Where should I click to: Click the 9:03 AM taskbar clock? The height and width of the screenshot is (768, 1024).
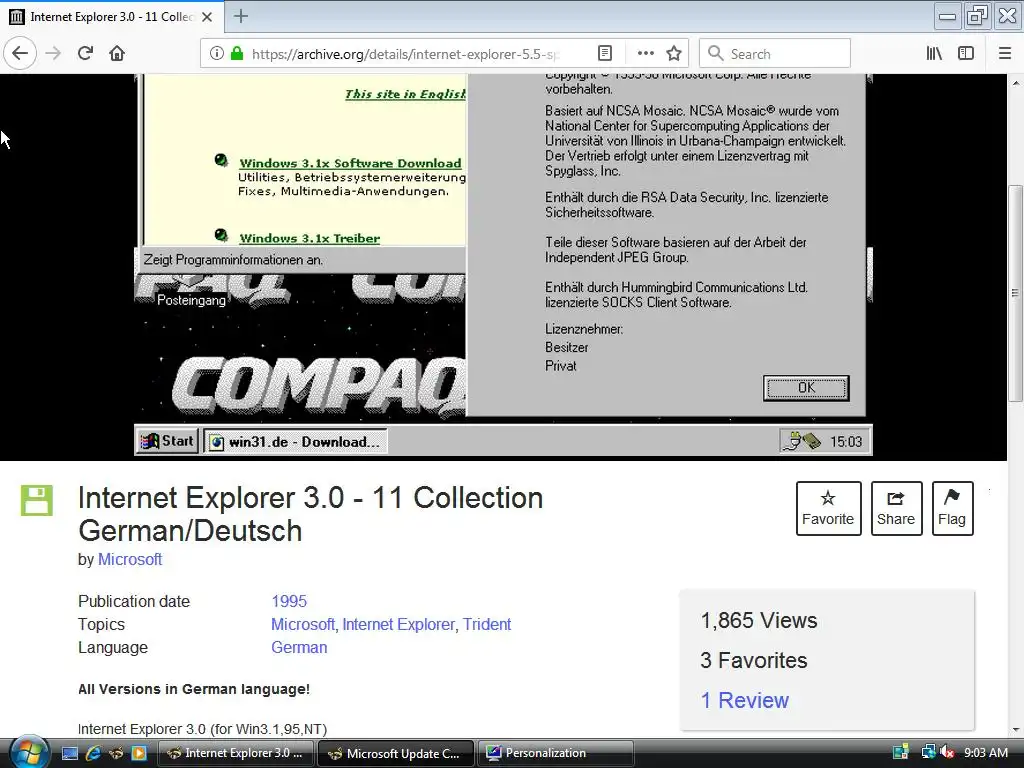point(986,753)
